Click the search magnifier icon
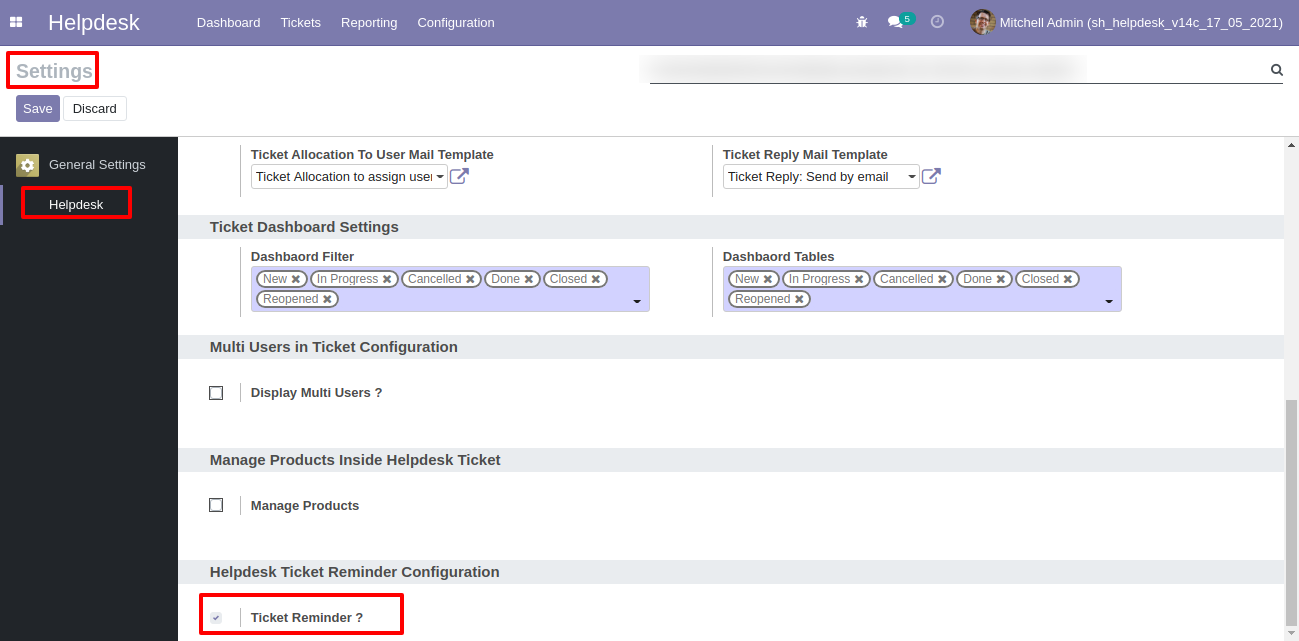This screenshot has width=1299, height=641. point(1277,70)
